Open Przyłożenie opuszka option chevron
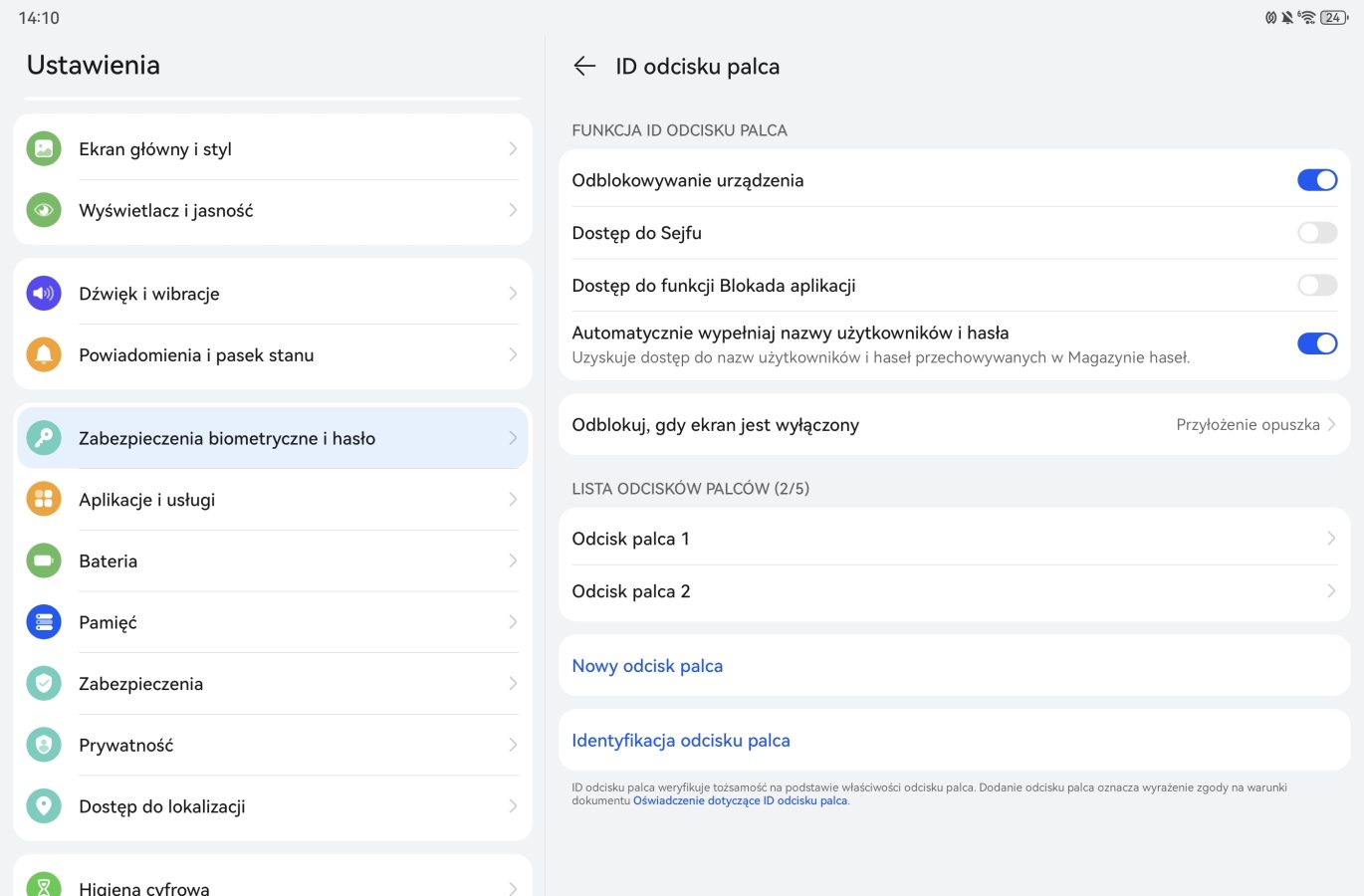The height and width of the screenshot is (896, 1364). pos(1331,425)
